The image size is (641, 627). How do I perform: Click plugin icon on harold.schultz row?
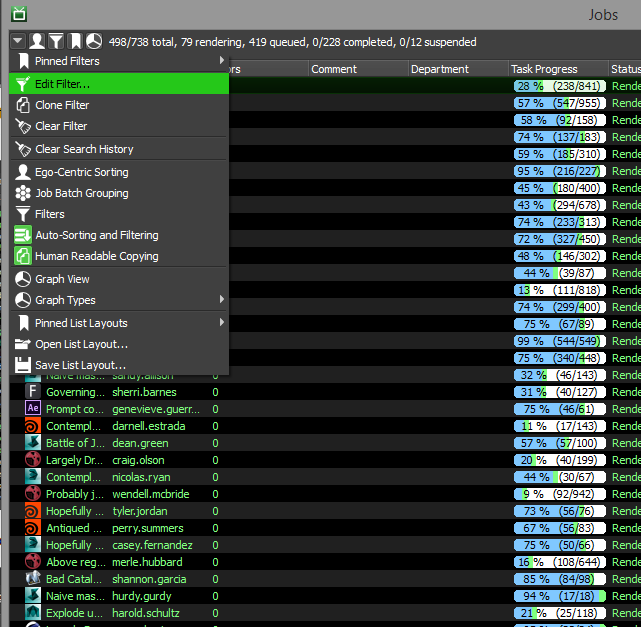(33, 613)
